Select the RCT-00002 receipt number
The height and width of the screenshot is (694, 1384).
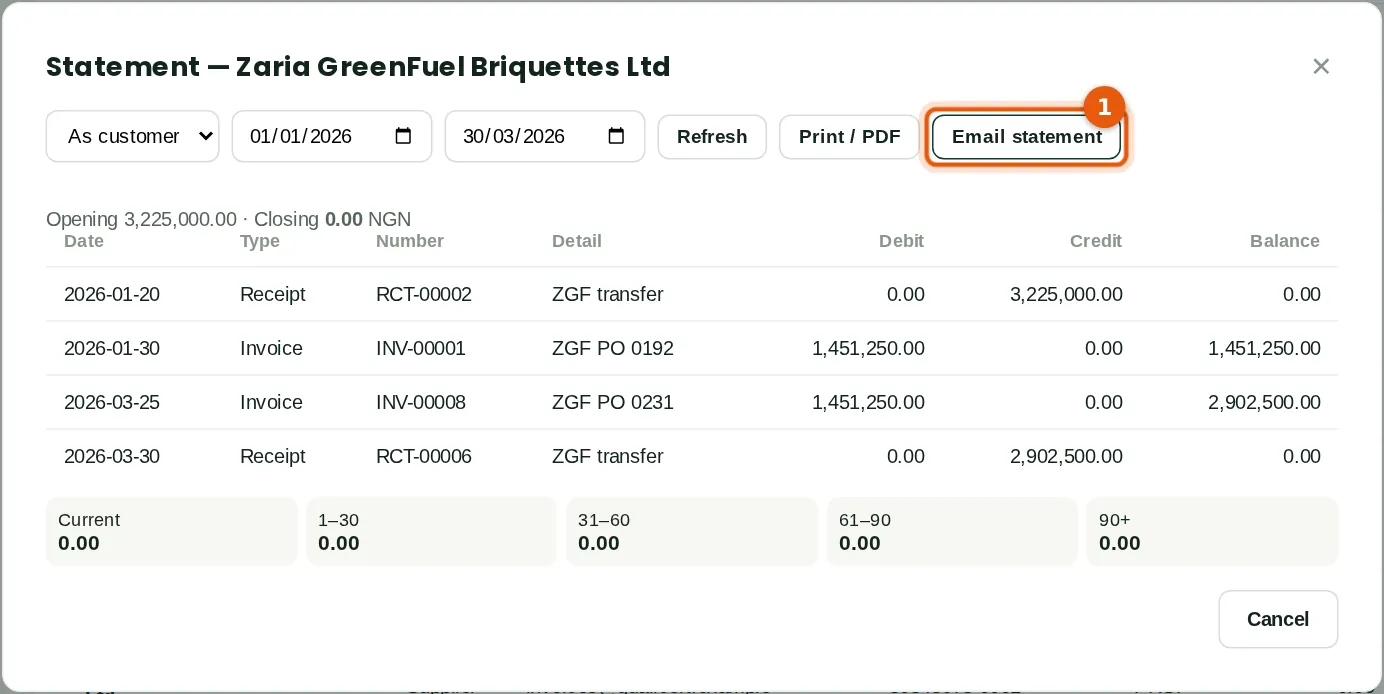(424, 294)
